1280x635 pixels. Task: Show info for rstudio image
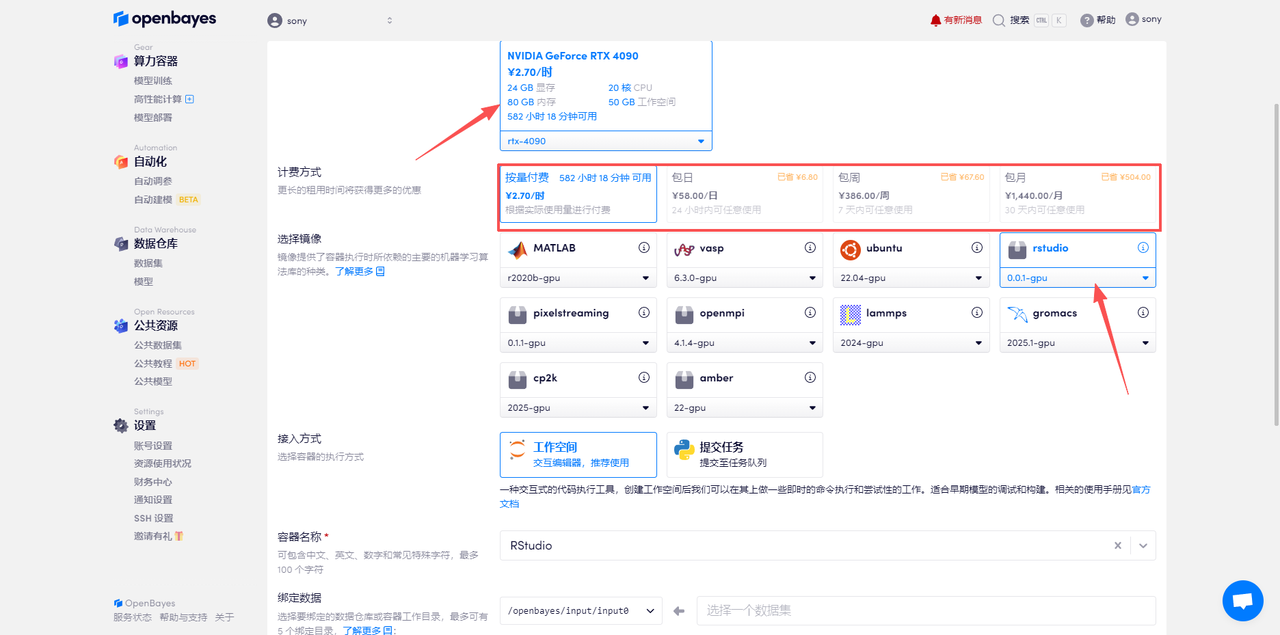(x=1143, y=247)
